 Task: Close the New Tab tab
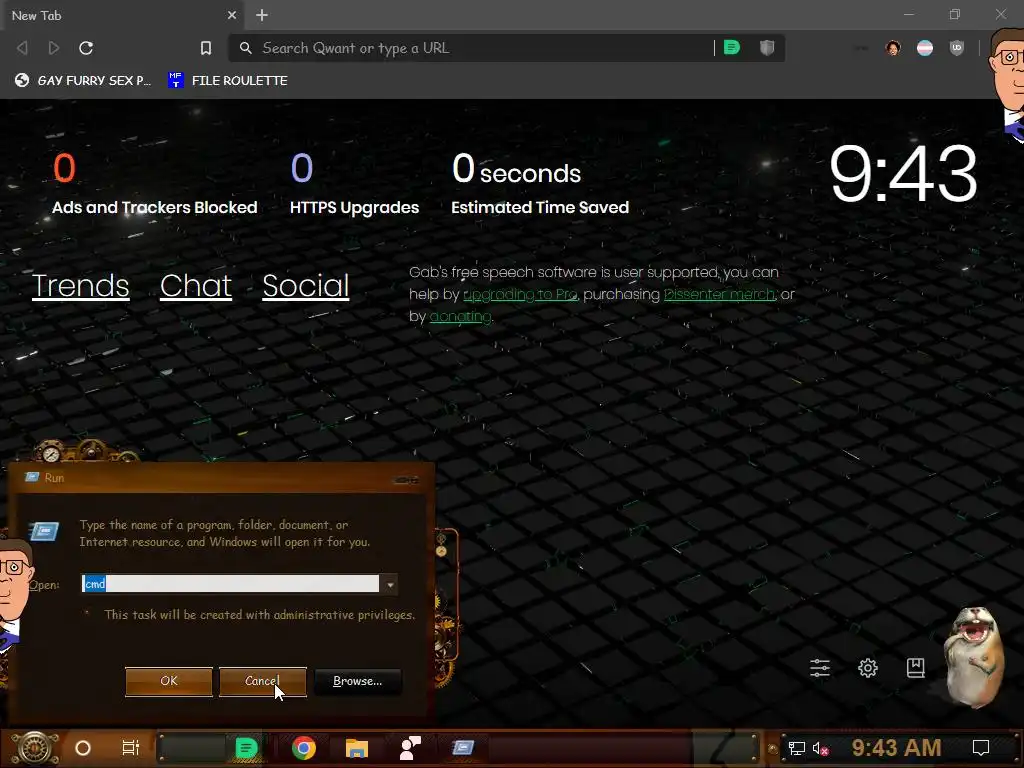(231, 15)
